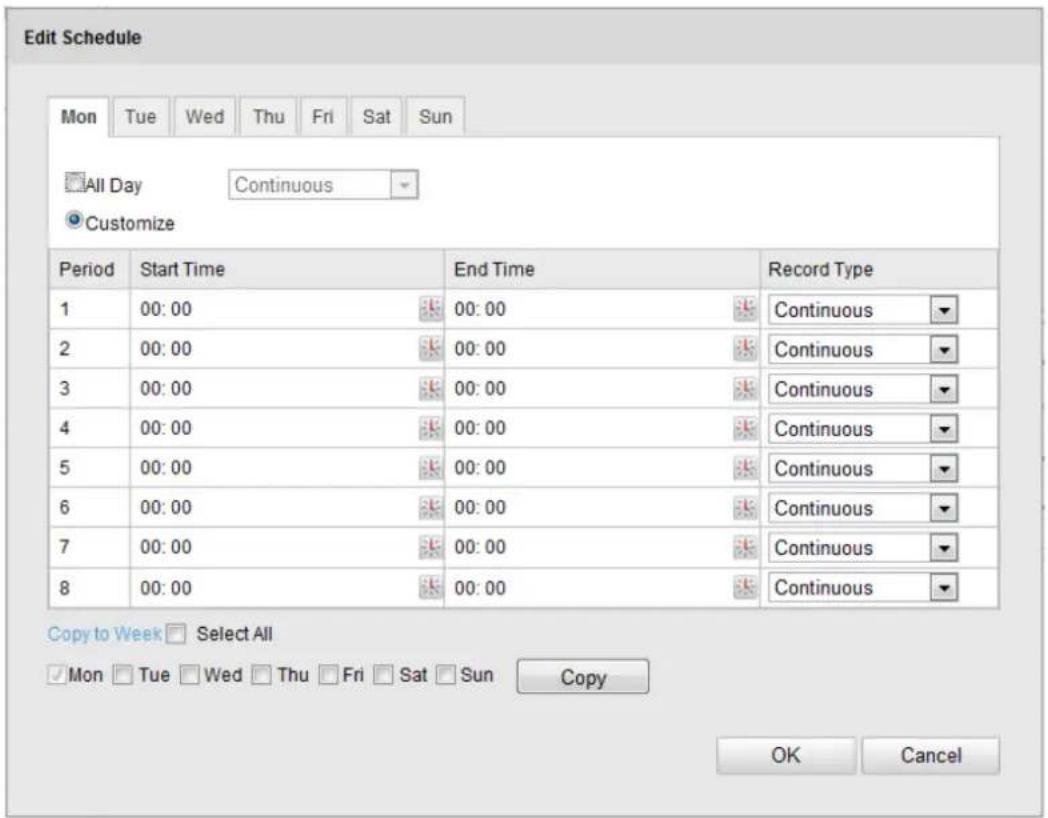
Task: Open time picker for period 5 end time
Action: click(745, 468)
